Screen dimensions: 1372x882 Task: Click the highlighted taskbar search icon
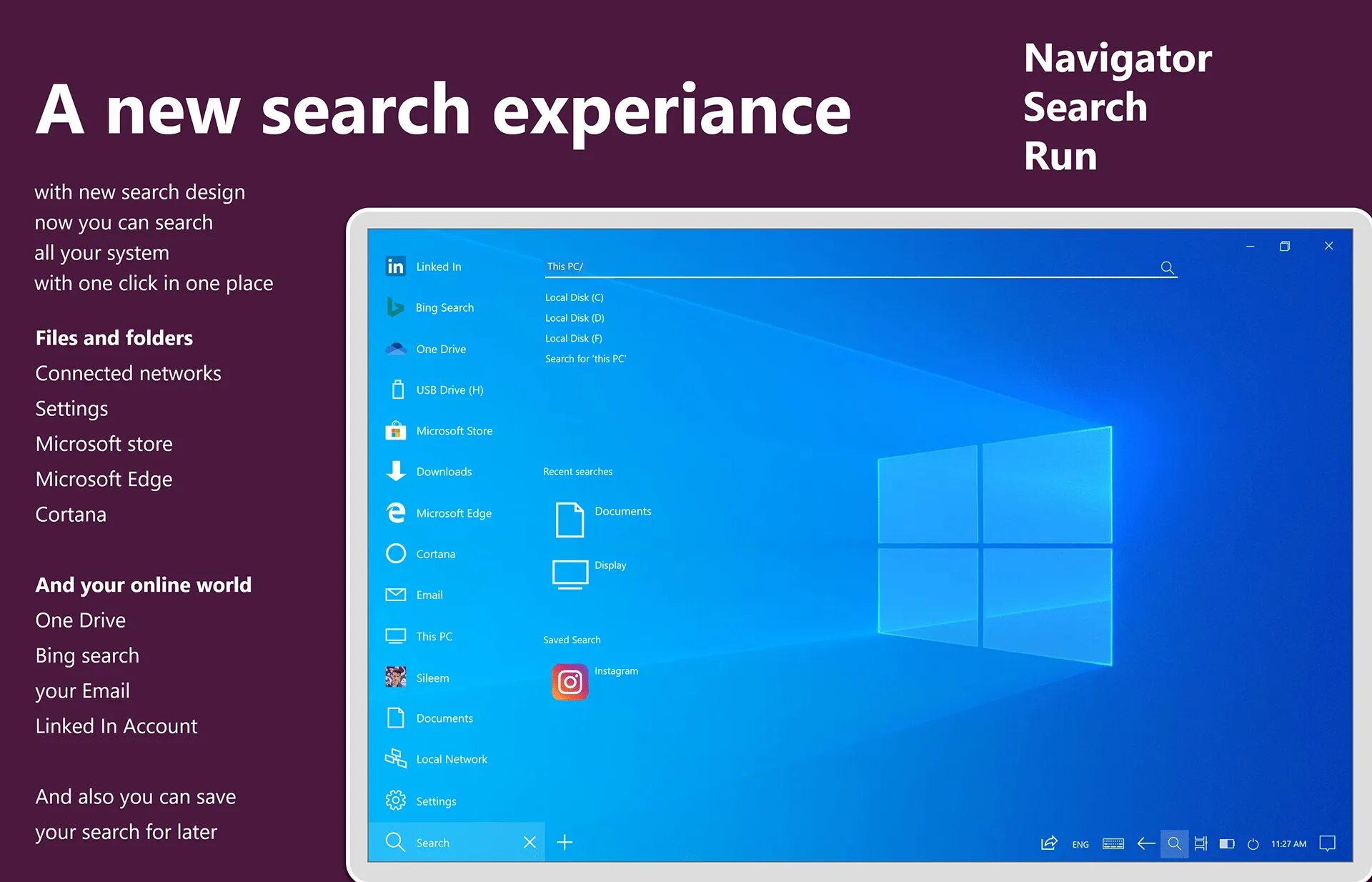click(x=1174, y=843)
